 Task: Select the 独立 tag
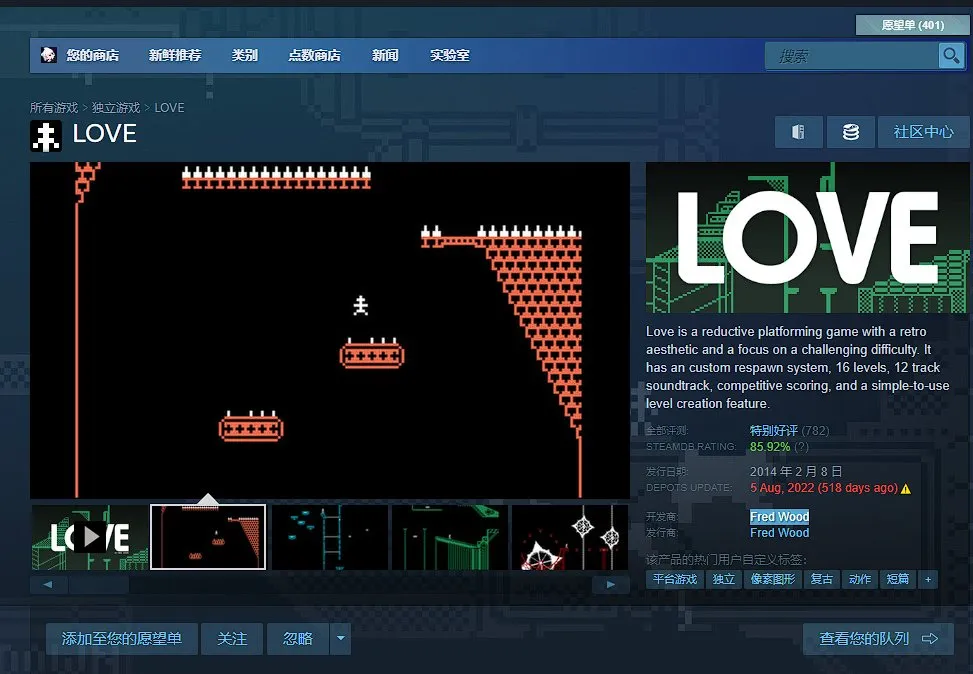click(724, 580)
